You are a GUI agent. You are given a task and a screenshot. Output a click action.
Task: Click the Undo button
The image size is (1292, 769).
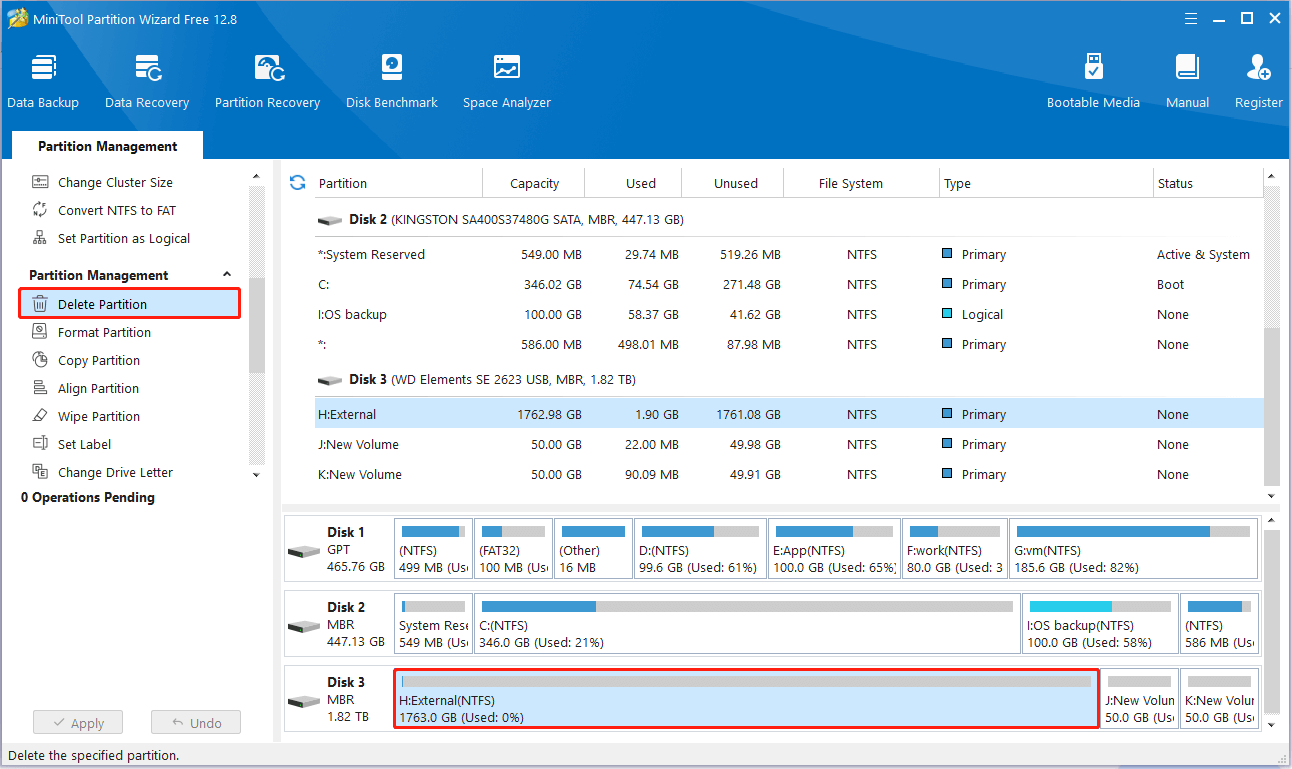196,723
